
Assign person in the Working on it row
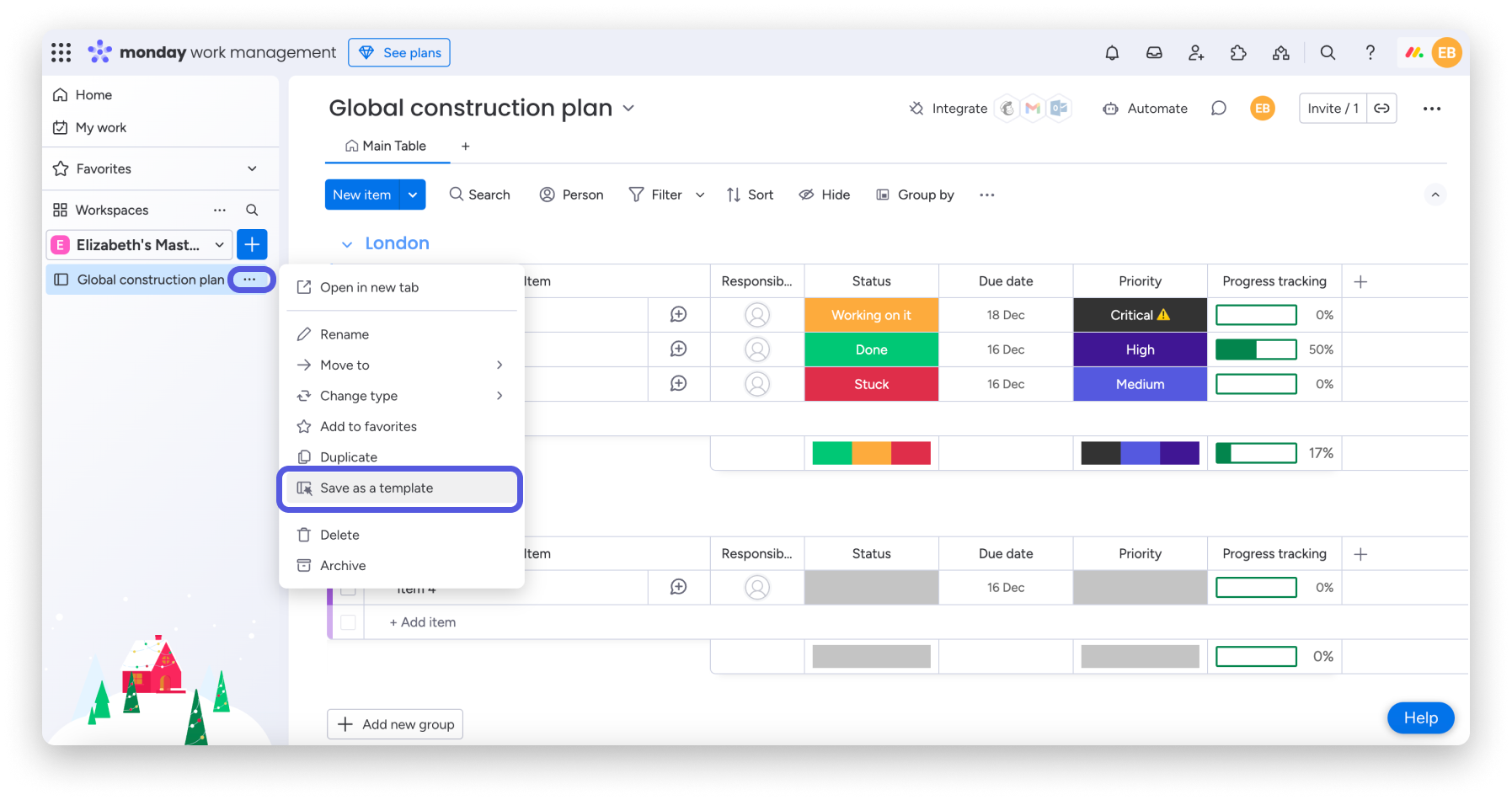click(x=757, y=315)
